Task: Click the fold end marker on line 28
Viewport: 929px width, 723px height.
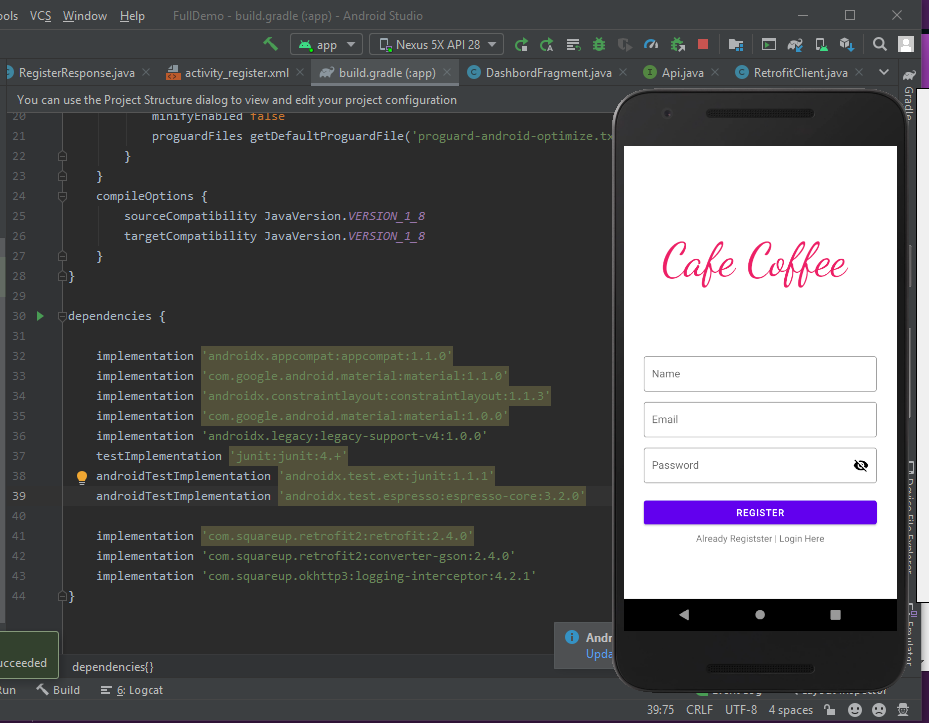Action: (x=62, y=276)
